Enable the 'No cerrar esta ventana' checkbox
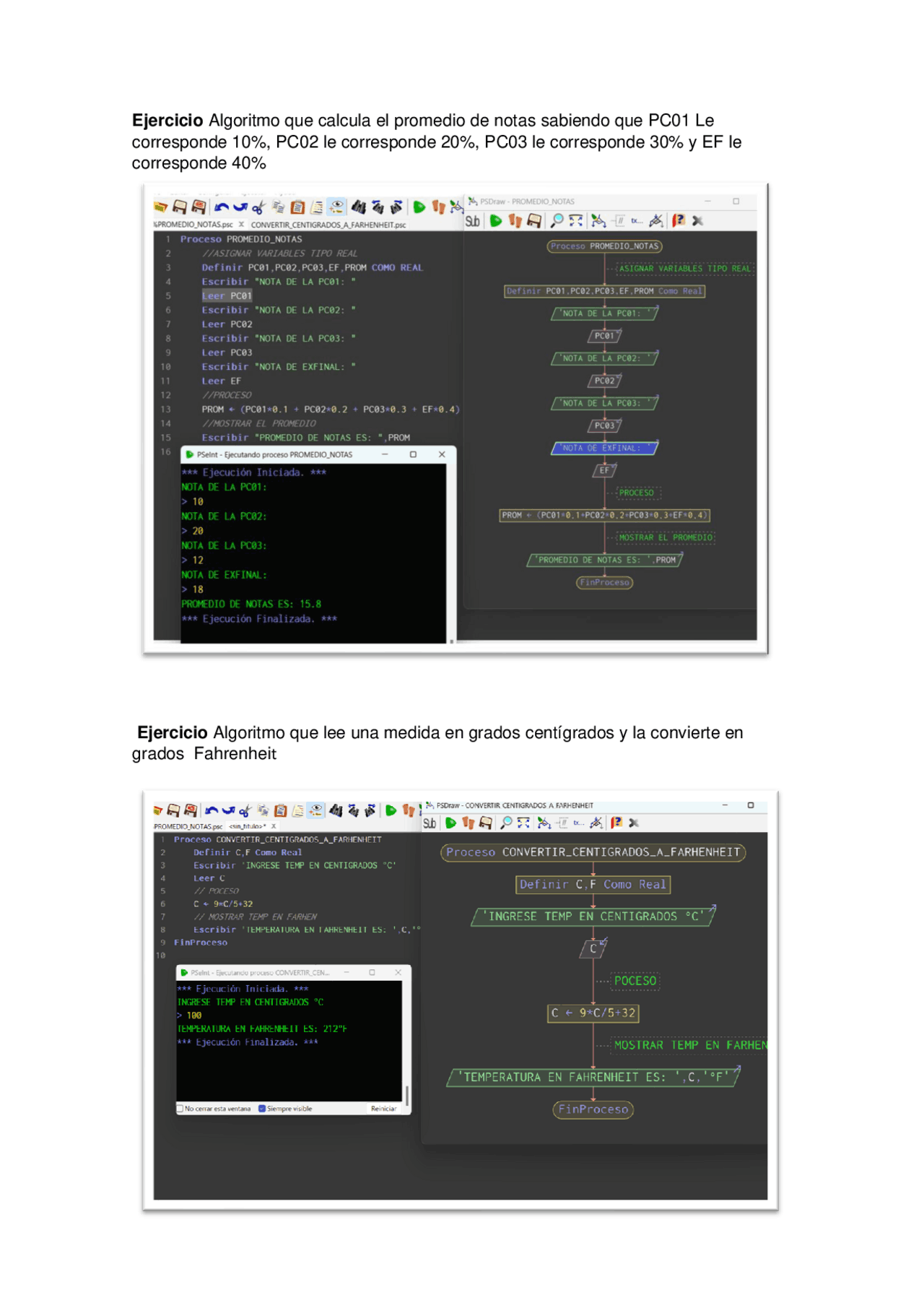924x1308 pixels. [180, 1109]
